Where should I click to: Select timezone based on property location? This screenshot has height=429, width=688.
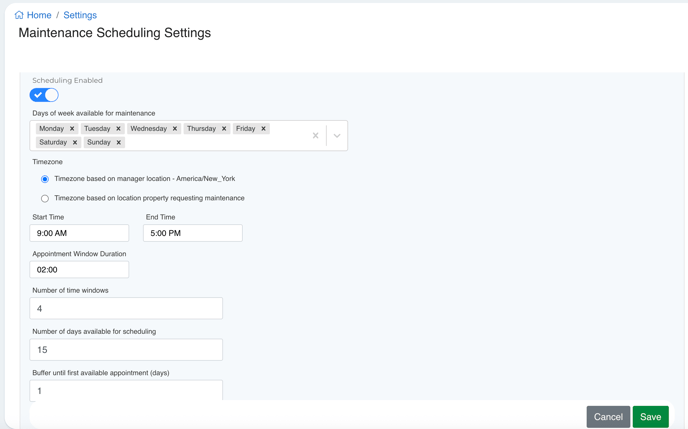point(45,198)
